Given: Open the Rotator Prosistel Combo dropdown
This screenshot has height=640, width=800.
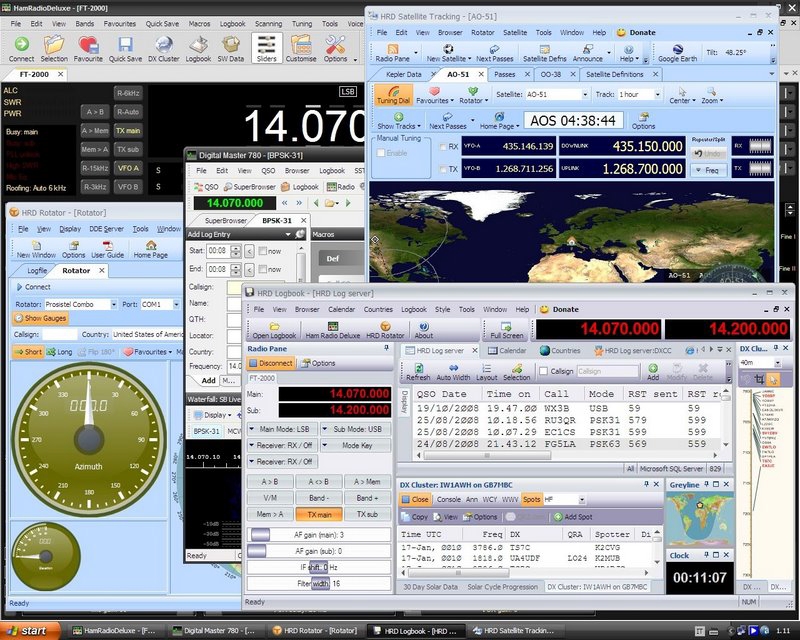Looking at the screenshot, I should pyautogui.click(x=113, y=304).
